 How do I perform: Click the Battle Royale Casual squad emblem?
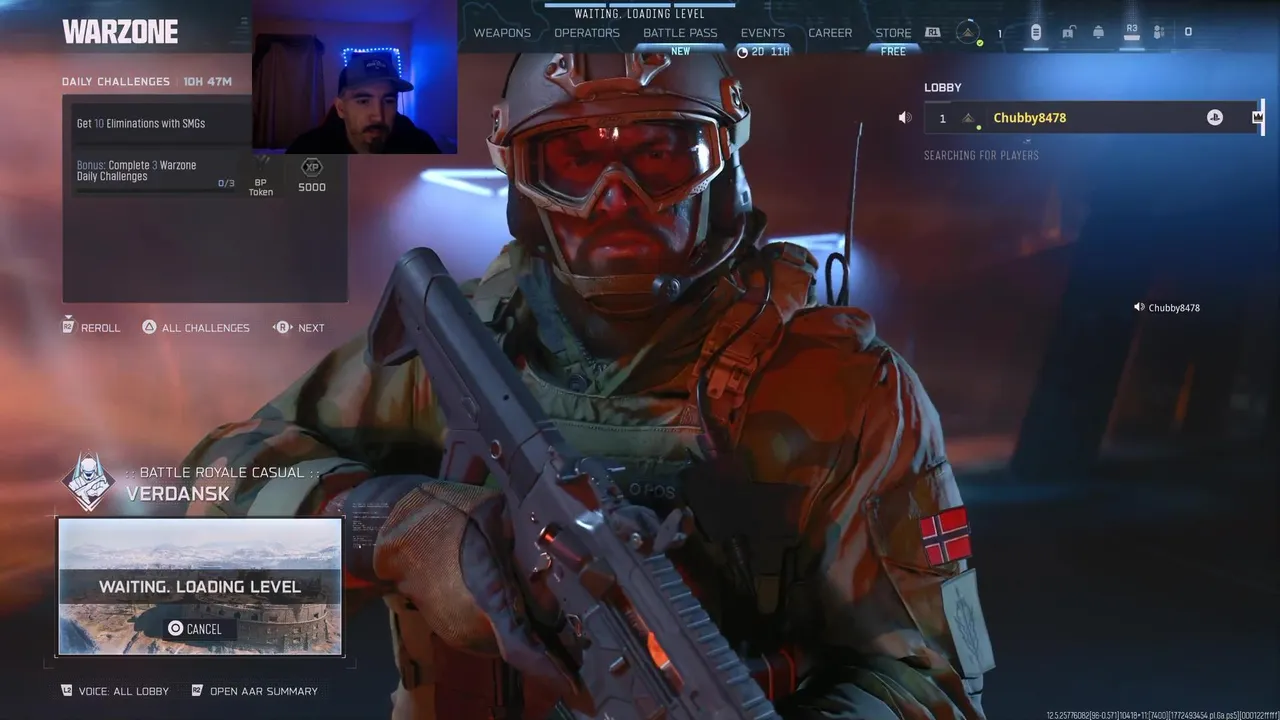point(88,482)
